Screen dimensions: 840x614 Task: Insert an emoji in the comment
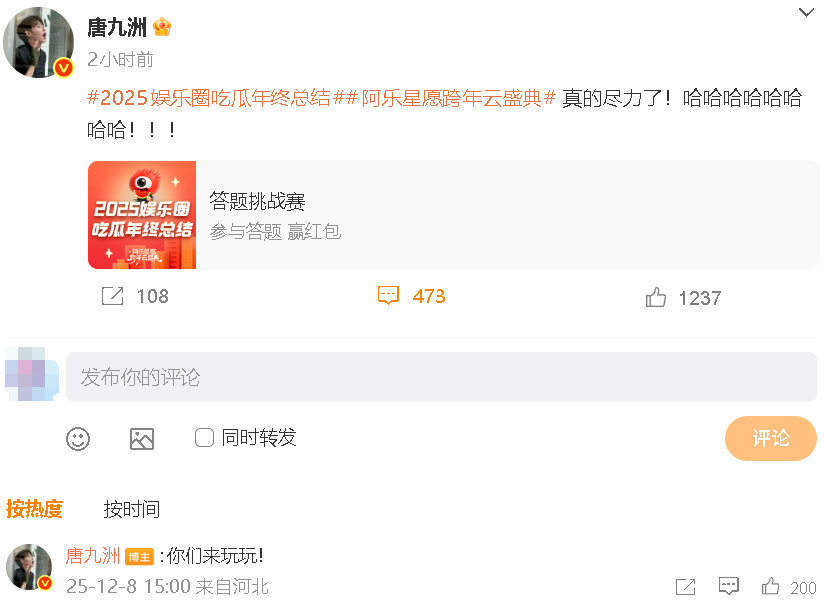pyautogui.click(x=78, y=439)
